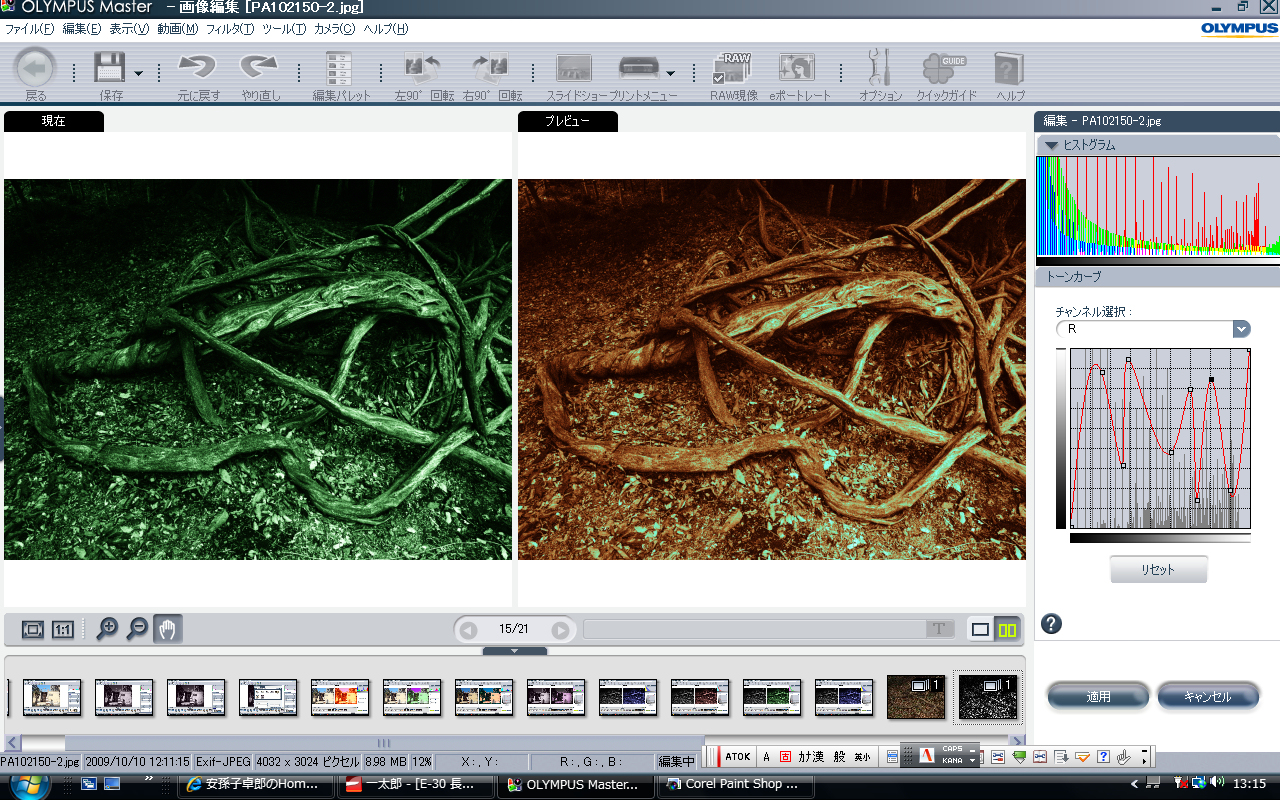The image size is (1280, 800).
Task: Toggle the カナ漢 input mode on IME bar
Action: [x=811, y=757]
